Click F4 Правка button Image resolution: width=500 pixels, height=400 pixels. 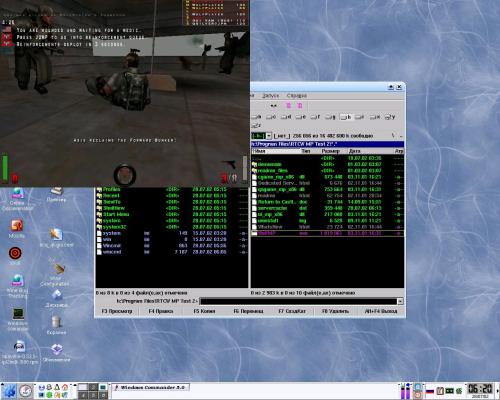tap(161, 311)
